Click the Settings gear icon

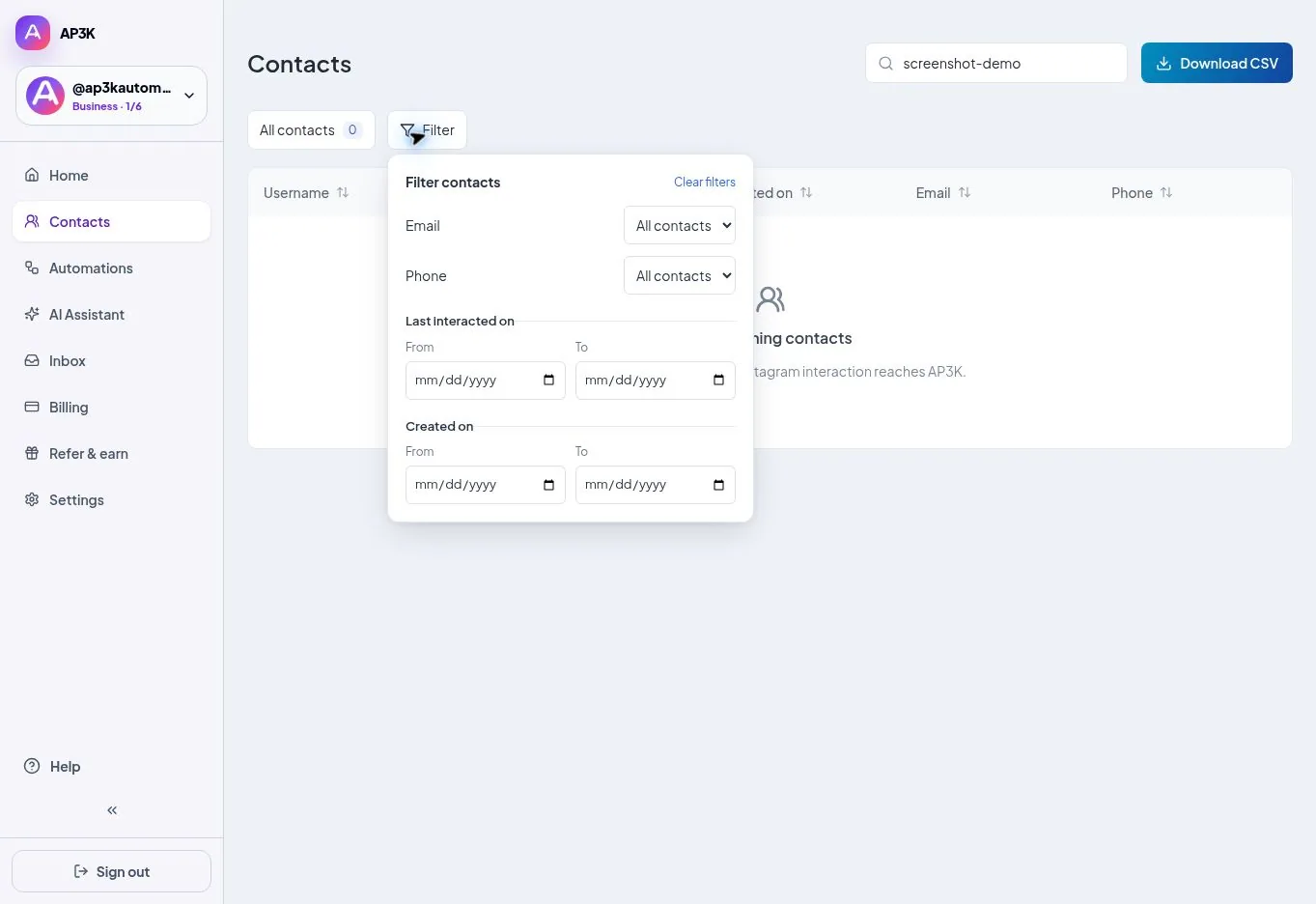click(x=32, y=499)
